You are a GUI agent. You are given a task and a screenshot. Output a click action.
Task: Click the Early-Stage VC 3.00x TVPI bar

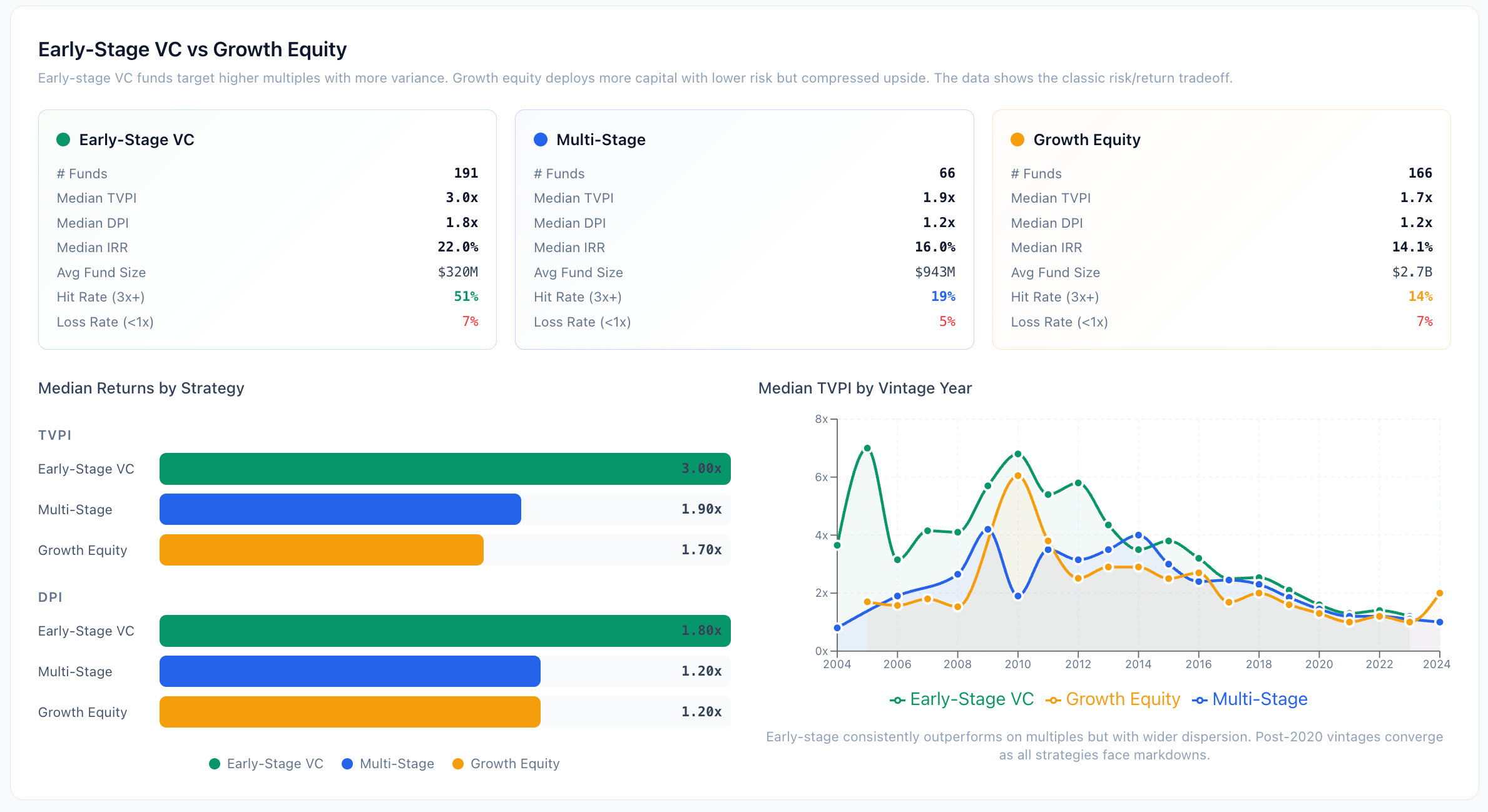point(444,469)
